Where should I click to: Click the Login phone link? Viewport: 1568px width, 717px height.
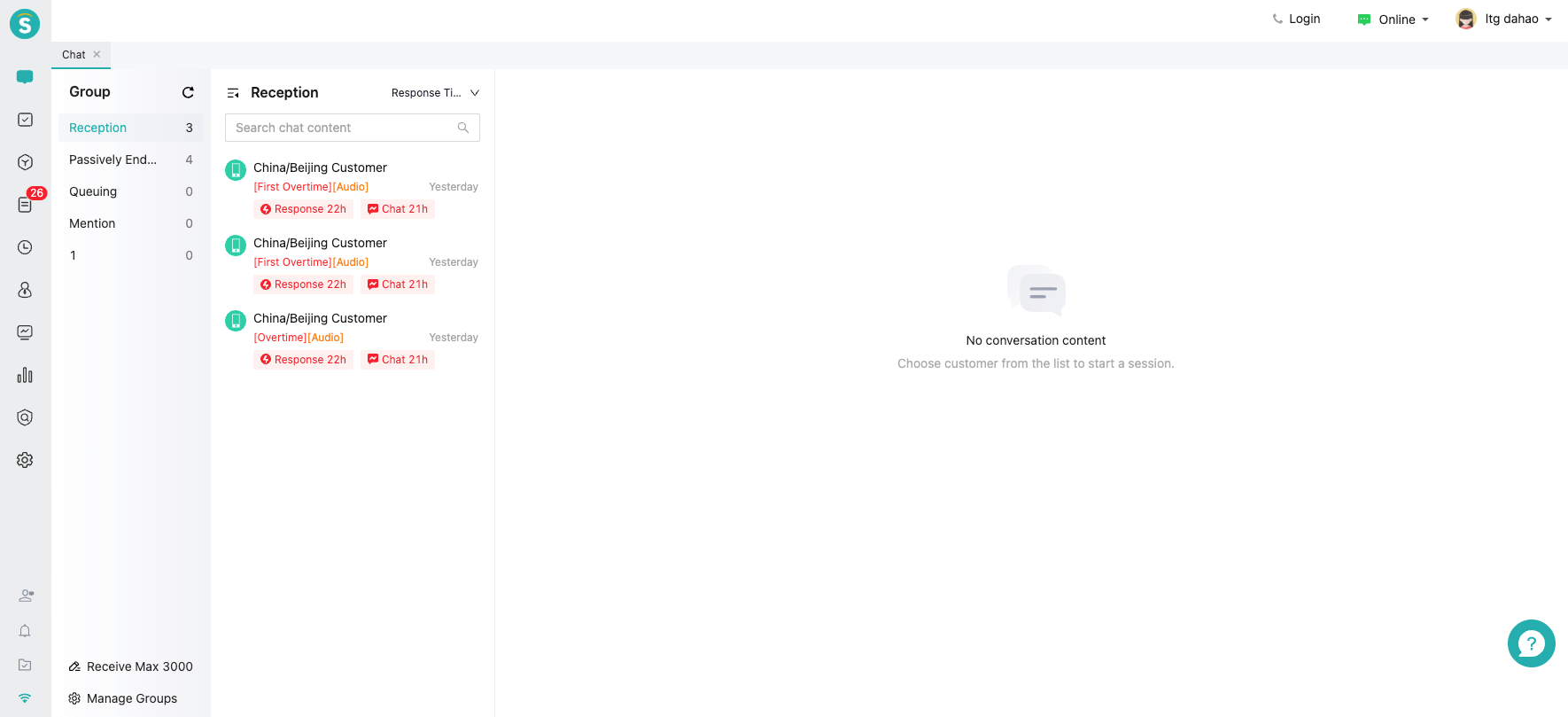click(x=1296, y=19)
